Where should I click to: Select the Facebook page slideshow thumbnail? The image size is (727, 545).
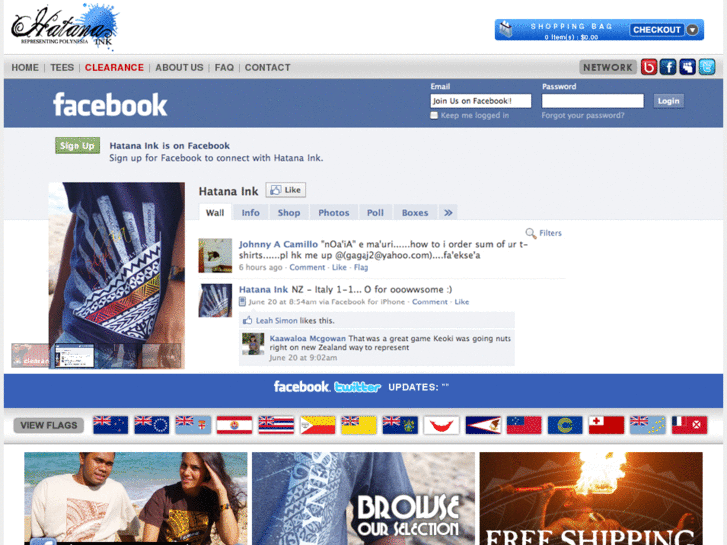click(74, 356)
